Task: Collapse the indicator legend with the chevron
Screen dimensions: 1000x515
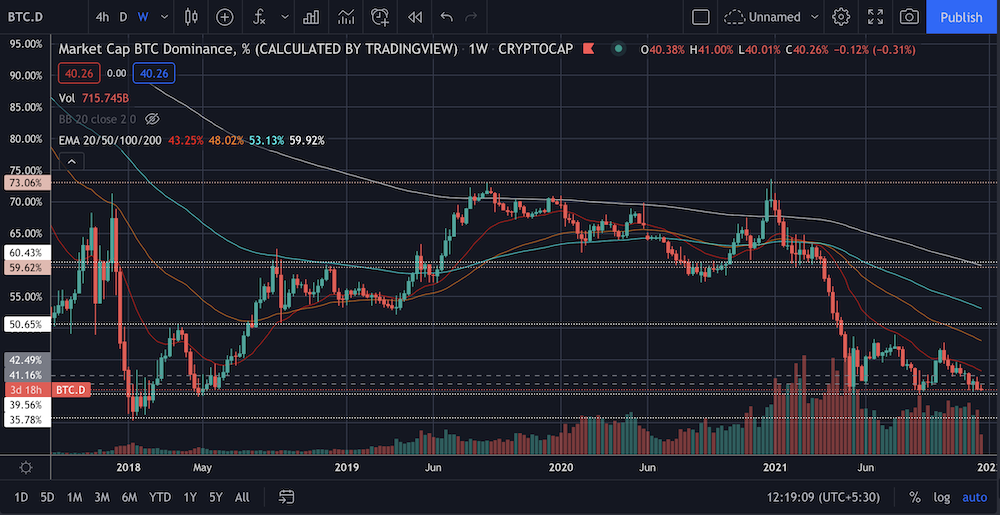Action: tap(71, 163)
